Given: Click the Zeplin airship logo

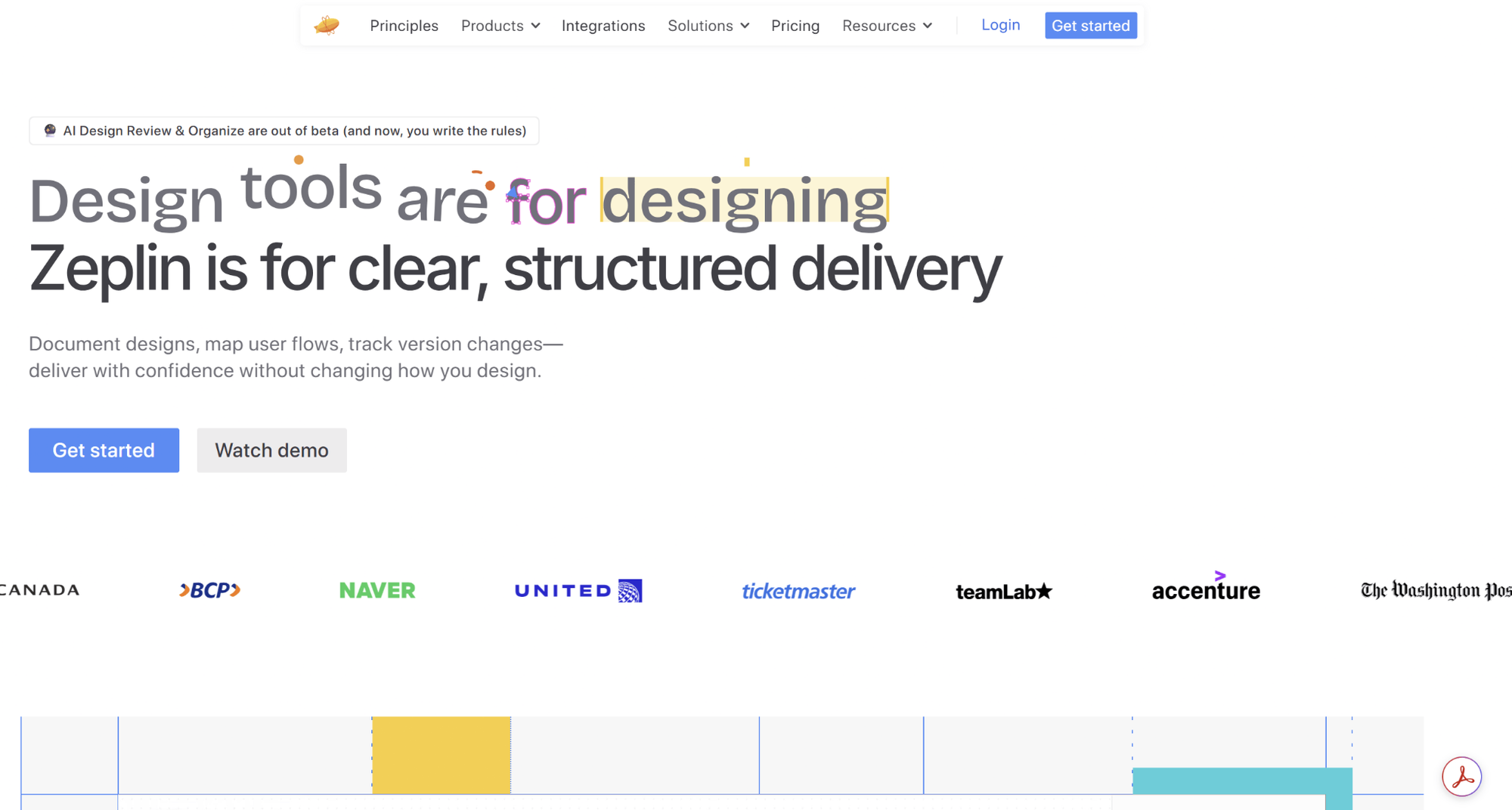Looking at the screenshot, I should 327,26.
